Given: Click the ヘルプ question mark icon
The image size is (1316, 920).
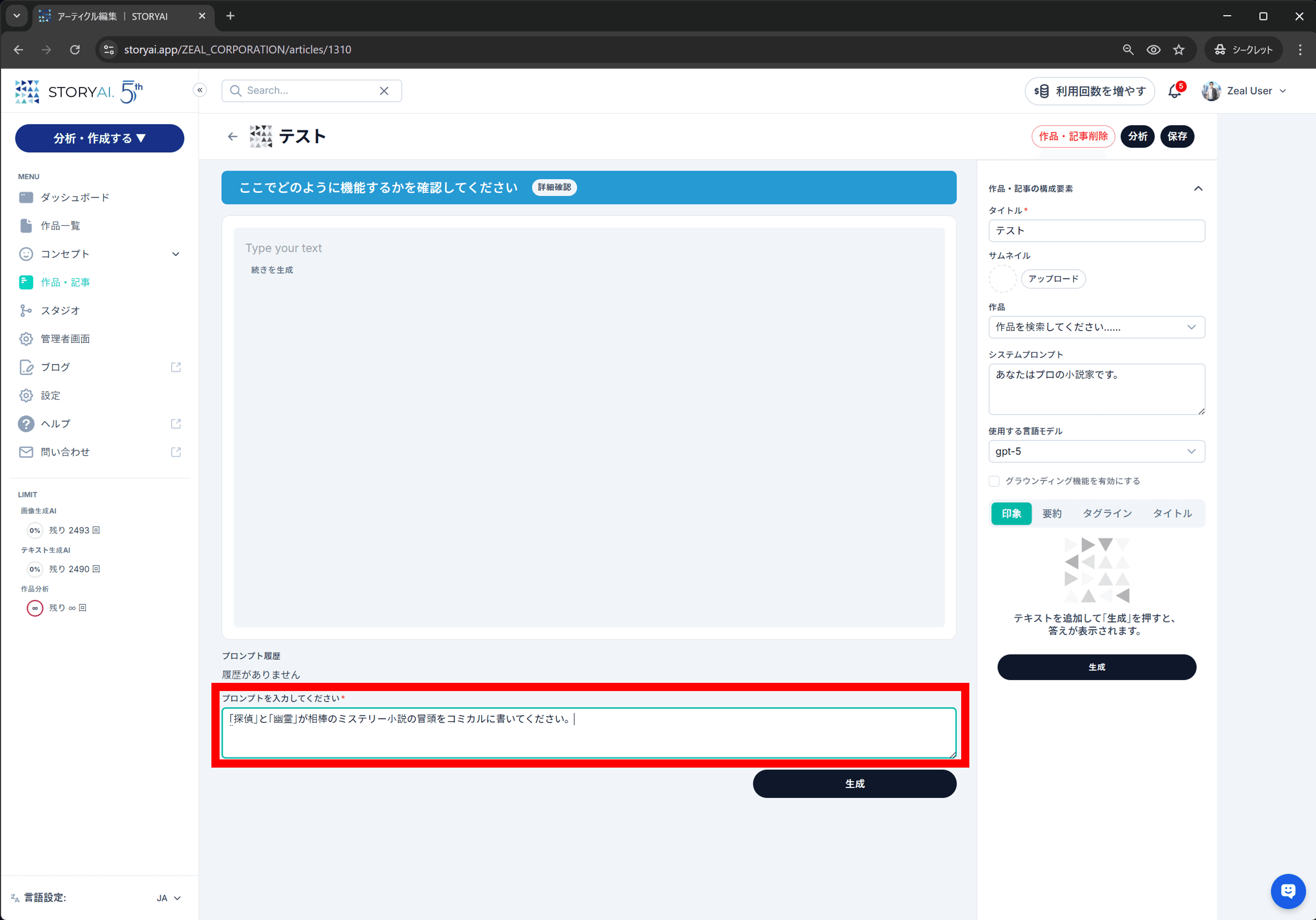Looking at the screenshot, I should pyautogui.click(x=26, y=423).
